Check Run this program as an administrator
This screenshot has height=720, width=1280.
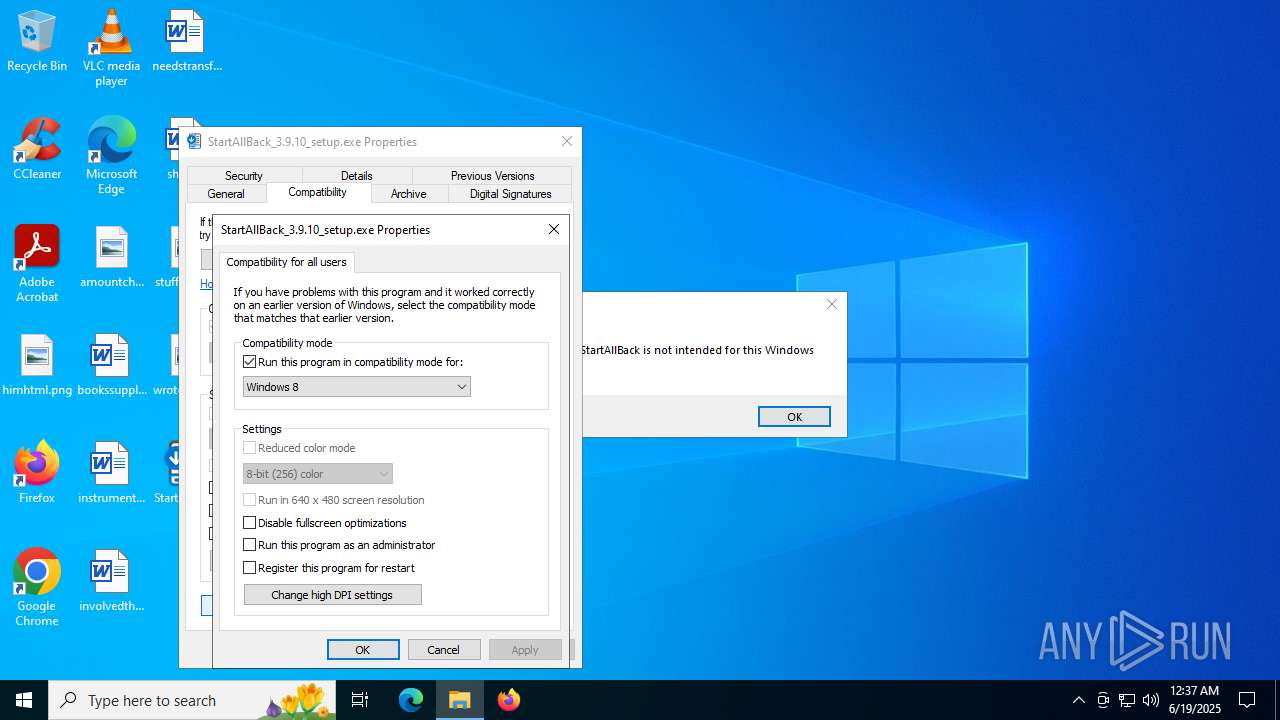(x=250, y=545)
